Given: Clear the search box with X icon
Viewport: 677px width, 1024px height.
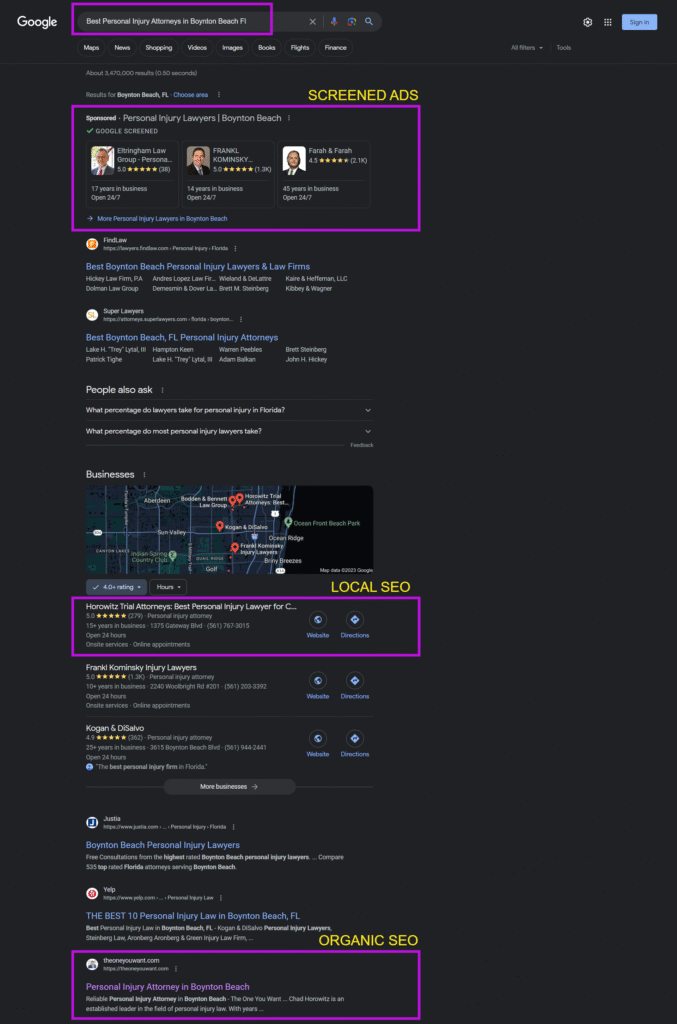Looking at the screenshot, I should tap(312, 21).
